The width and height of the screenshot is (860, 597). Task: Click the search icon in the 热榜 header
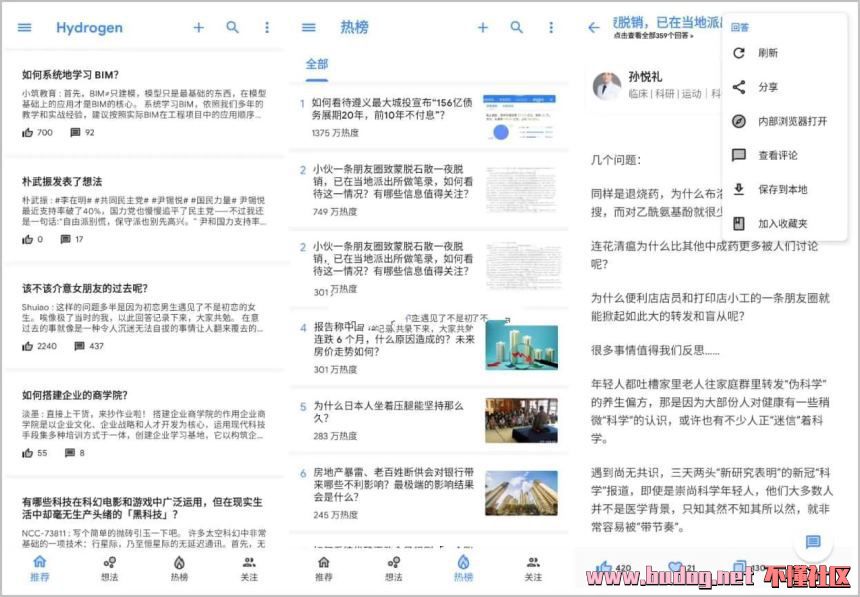(x=516, y=28)
